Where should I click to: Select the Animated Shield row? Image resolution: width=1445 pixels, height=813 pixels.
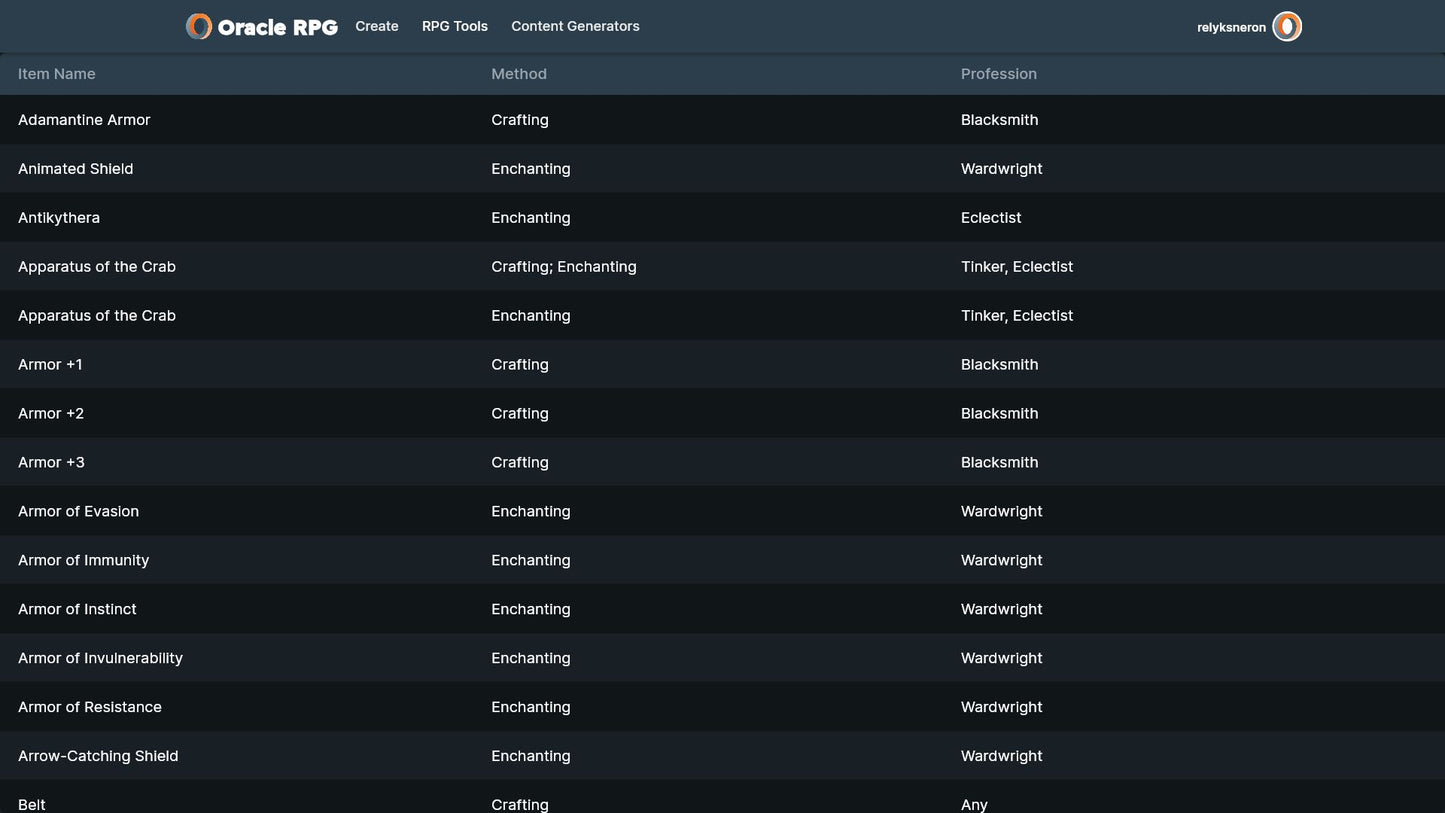coord(76,169)
